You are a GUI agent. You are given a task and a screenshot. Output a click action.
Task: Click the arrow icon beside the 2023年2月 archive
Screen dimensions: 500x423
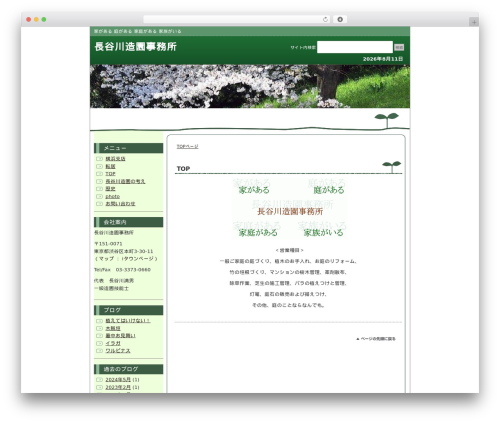pos(99,387)
